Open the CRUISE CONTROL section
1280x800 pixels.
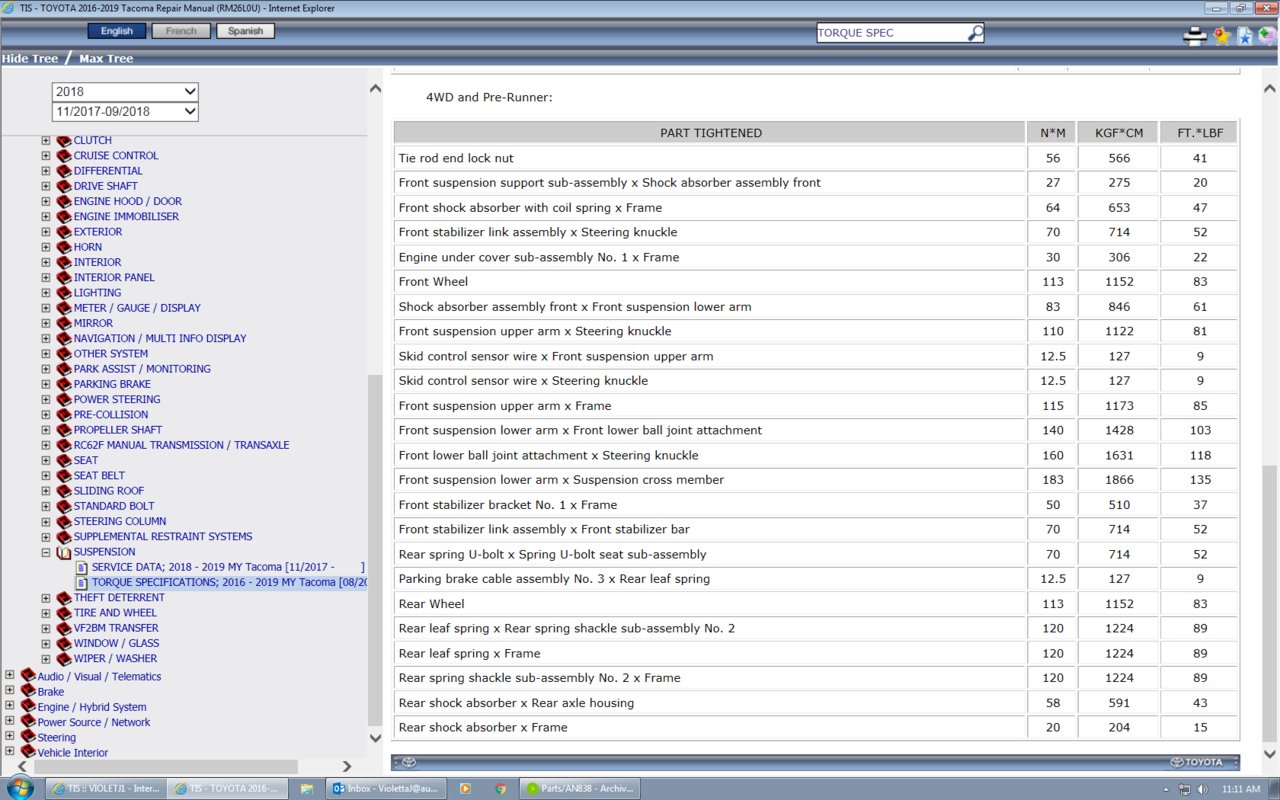point(116,156)
